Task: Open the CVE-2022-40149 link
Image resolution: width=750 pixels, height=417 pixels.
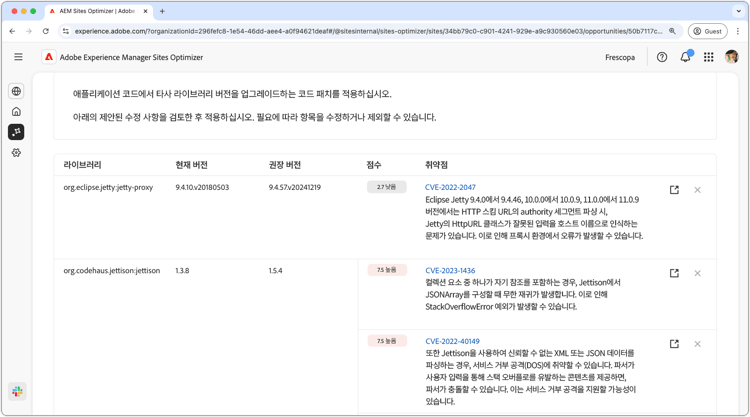Action: click(x=452, y=341)
